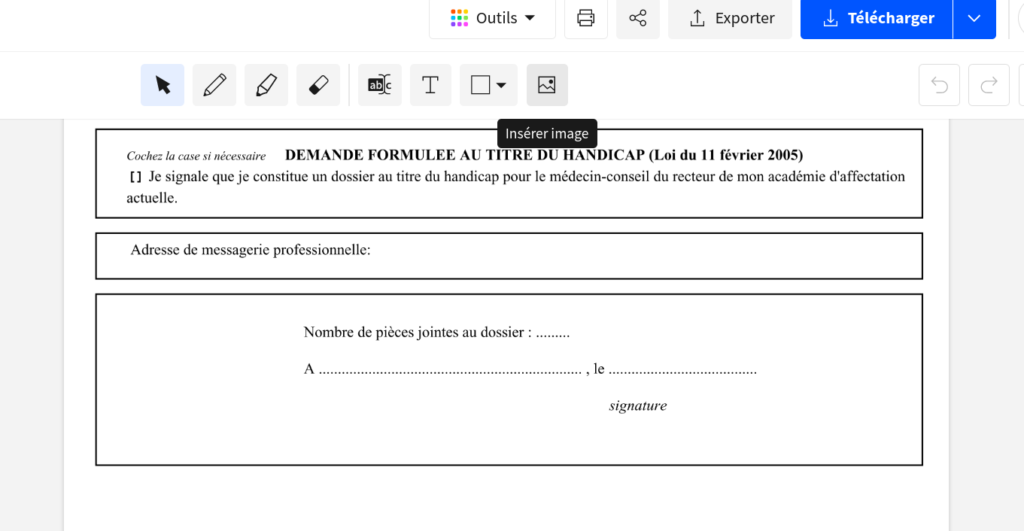Select the pencil drawing tool
This screenshot has width=1024, height=531.
pos(214,85)
